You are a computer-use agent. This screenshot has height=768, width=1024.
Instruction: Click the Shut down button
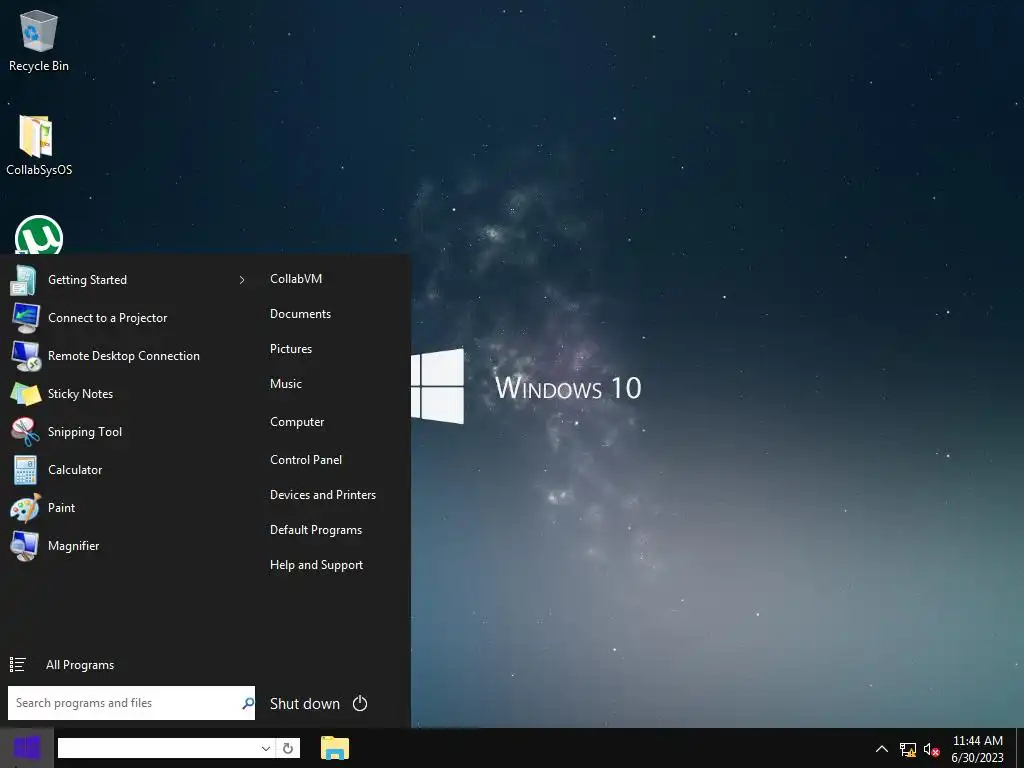(x=305, y=703)
